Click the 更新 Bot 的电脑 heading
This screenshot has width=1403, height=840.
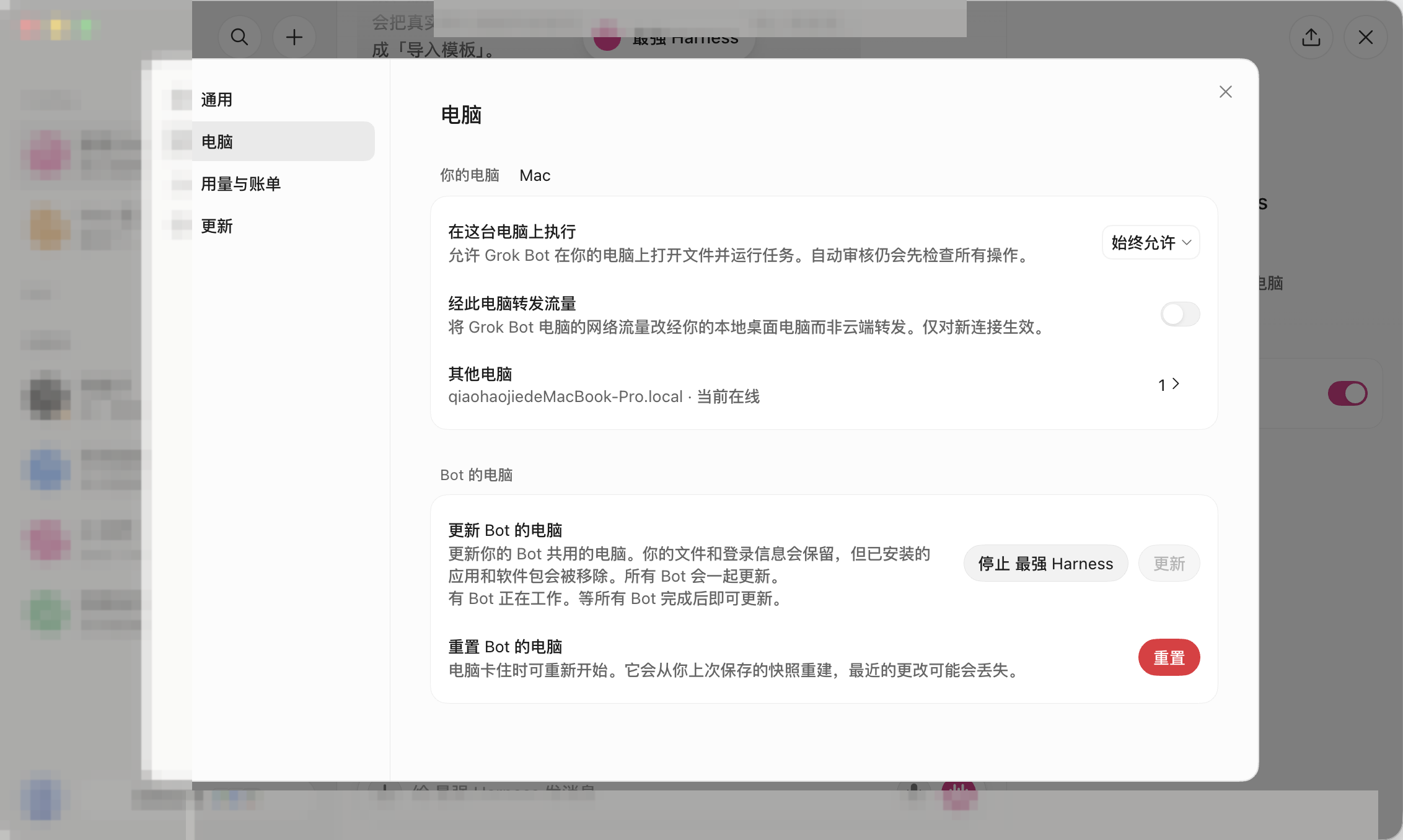pyautogui.click(x=505, y=530)
